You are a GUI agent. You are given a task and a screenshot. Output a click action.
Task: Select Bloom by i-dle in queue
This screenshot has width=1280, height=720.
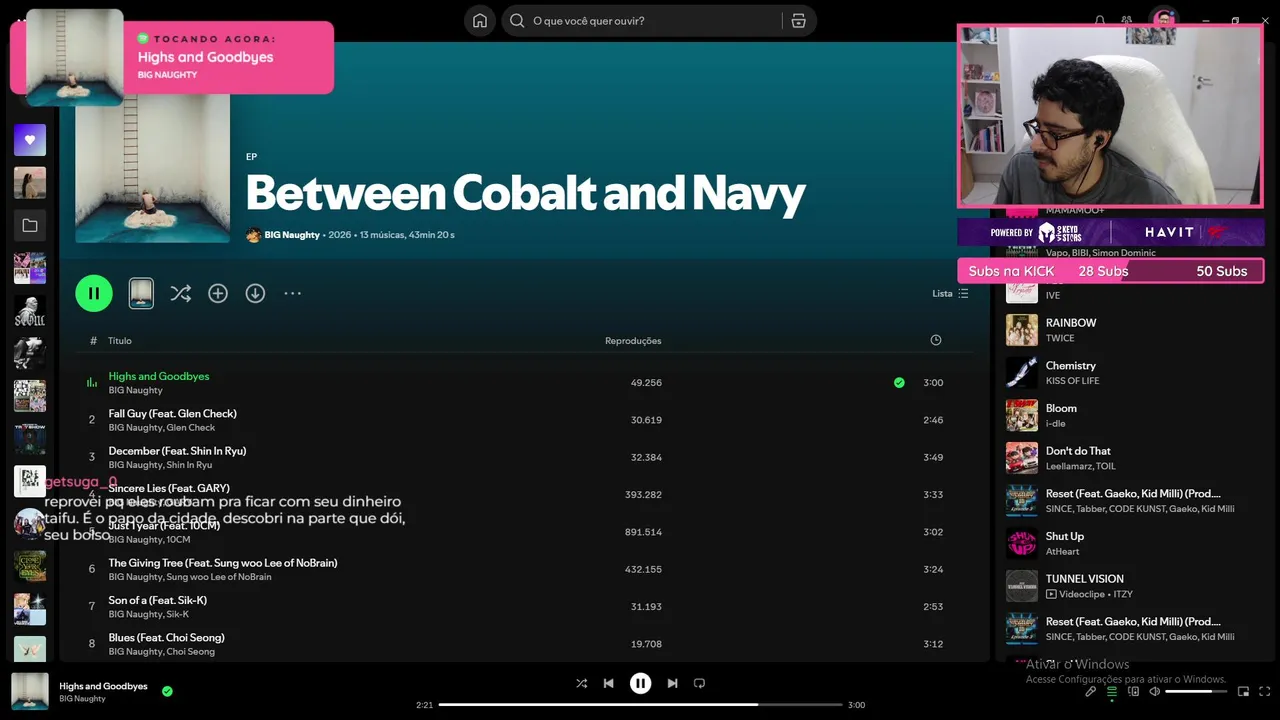click(x=1061, y=408)
